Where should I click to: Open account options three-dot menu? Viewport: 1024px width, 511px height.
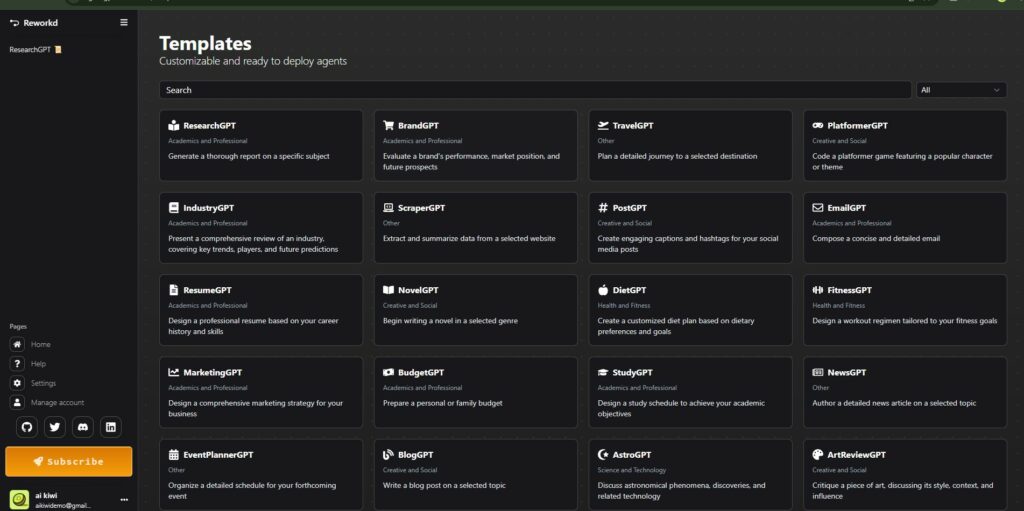point(124,500)
